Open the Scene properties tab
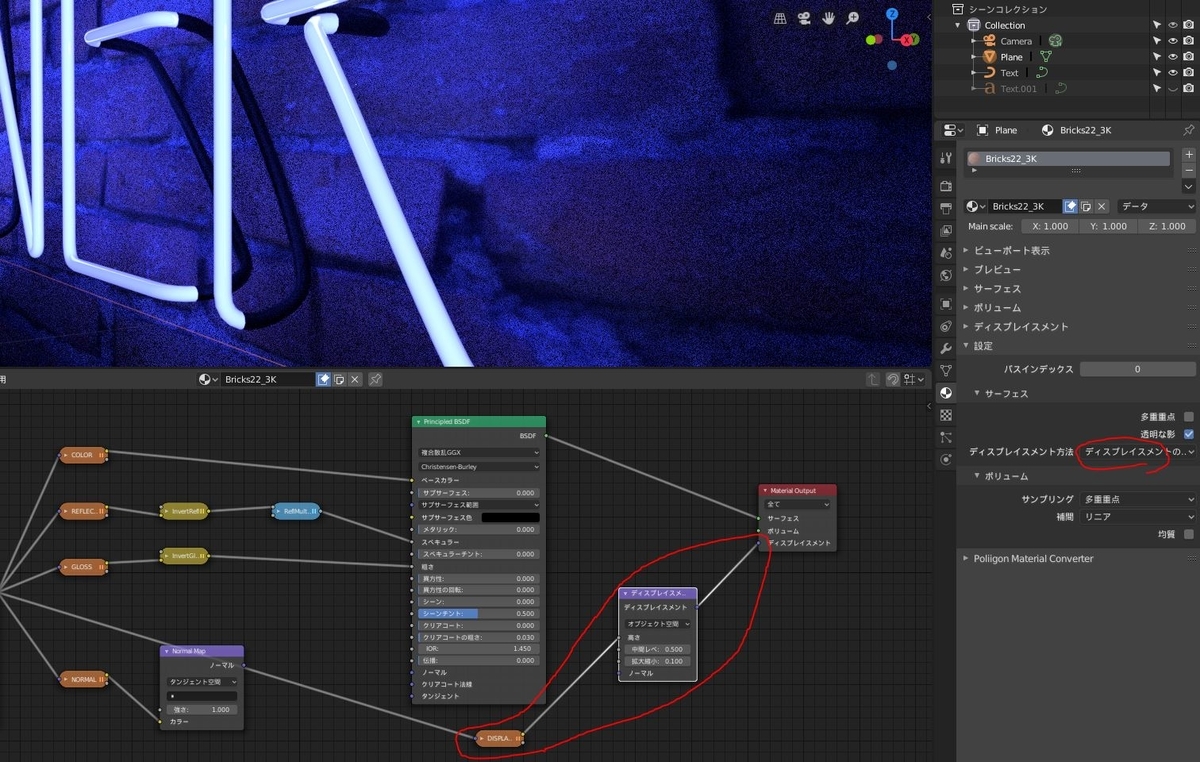Image resolution: width=1200 pixels, height=762 pixels. pos(946,253)
